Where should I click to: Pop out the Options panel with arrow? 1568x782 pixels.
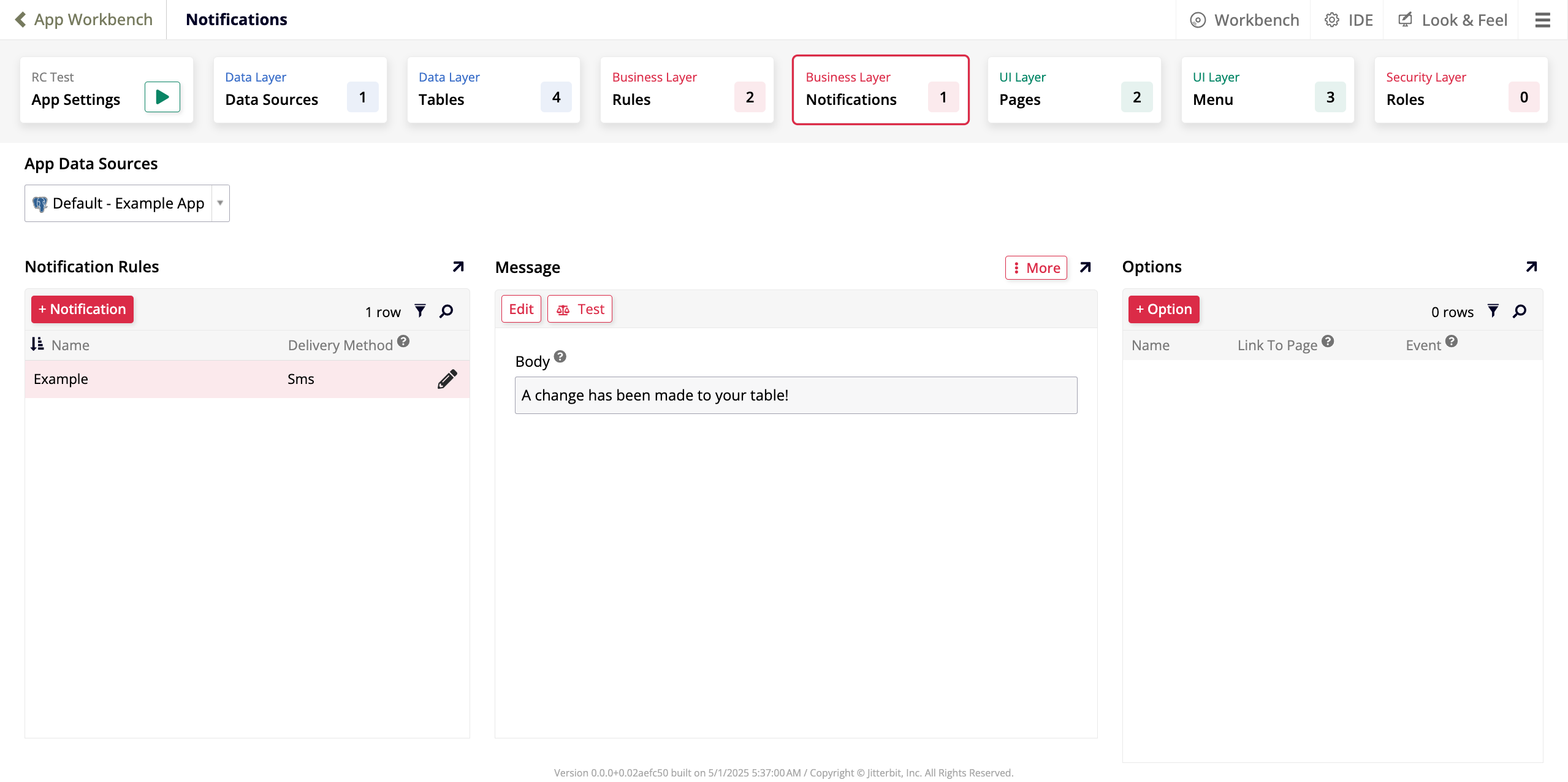[x=1531, y=267]
